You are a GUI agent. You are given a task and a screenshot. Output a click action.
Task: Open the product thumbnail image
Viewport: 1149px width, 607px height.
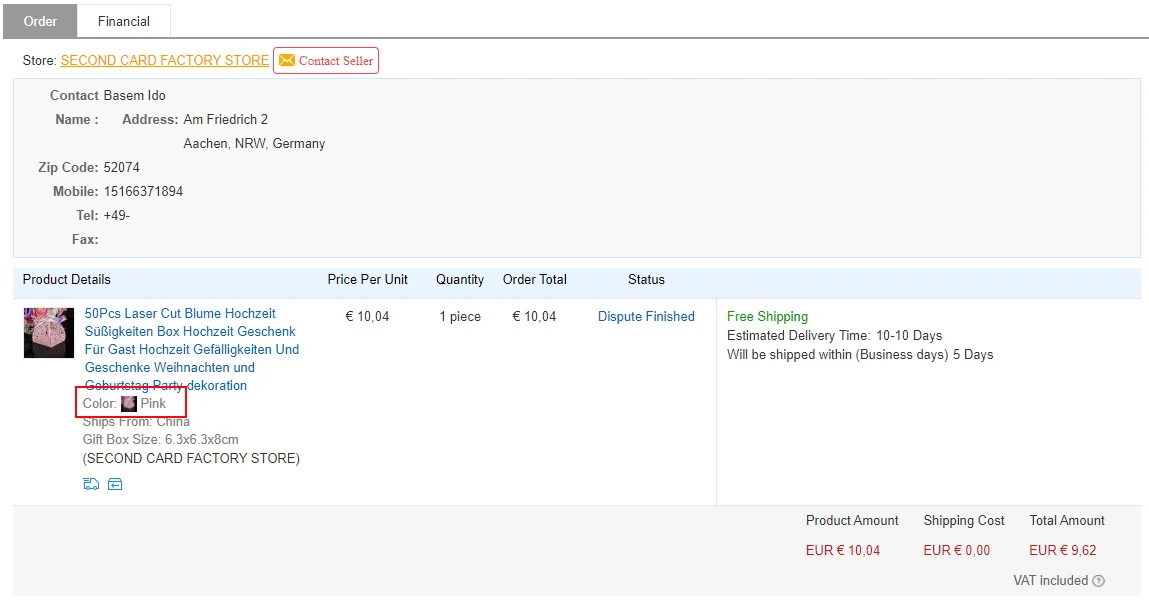pyautogui.click(x=49, y=333)
